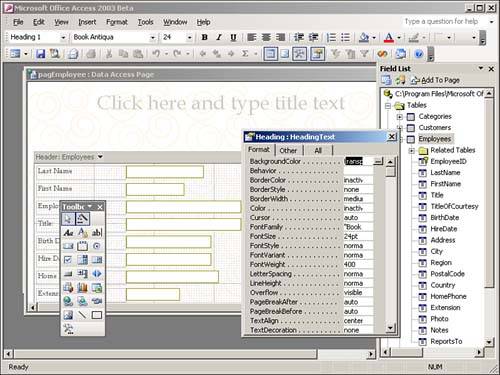
Task: Open the Insert menu
Action: (87, 22)
